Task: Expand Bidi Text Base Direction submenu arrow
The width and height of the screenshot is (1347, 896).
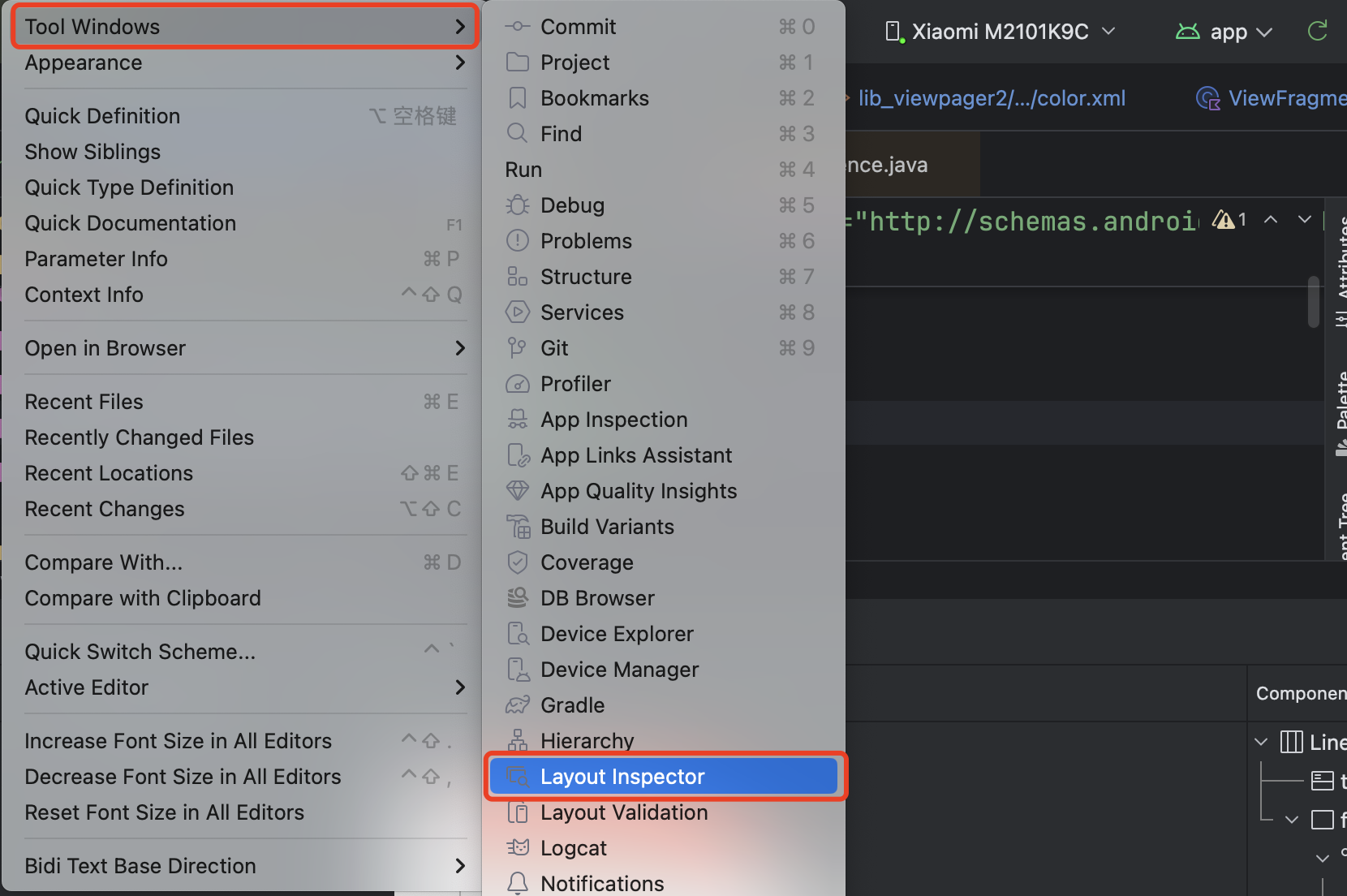Action: [x=460, y=866]
